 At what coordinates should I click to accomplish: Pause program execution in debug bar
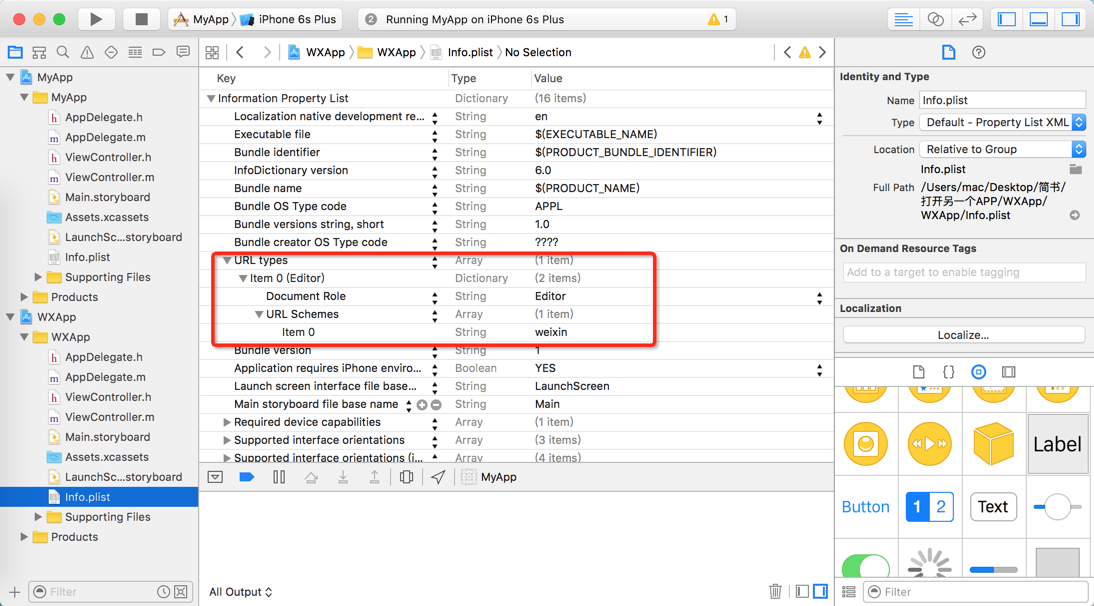tap(279, 477)
